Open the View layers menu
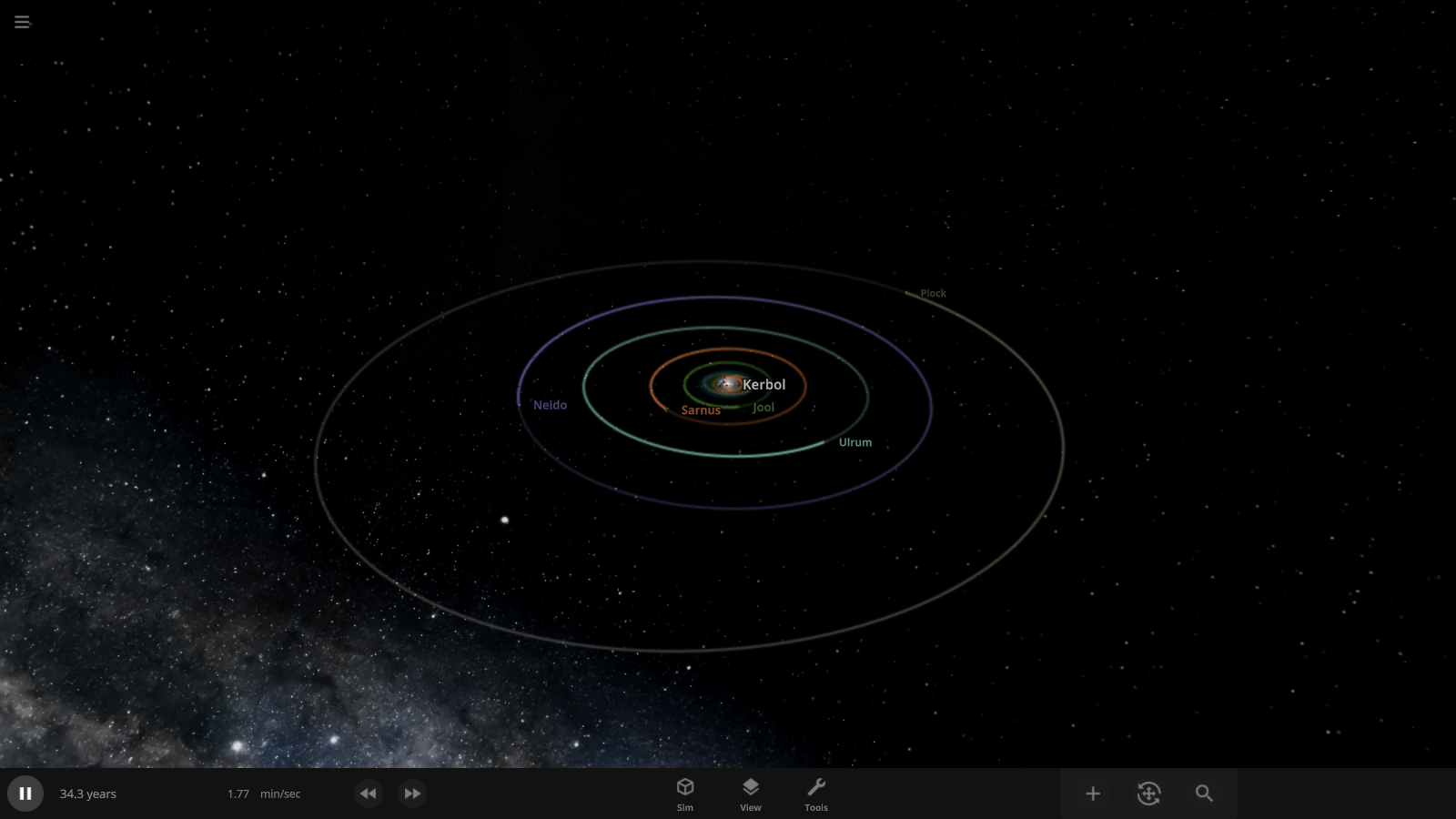Screen dimensions: 1456x819 (x=751, y=794)
